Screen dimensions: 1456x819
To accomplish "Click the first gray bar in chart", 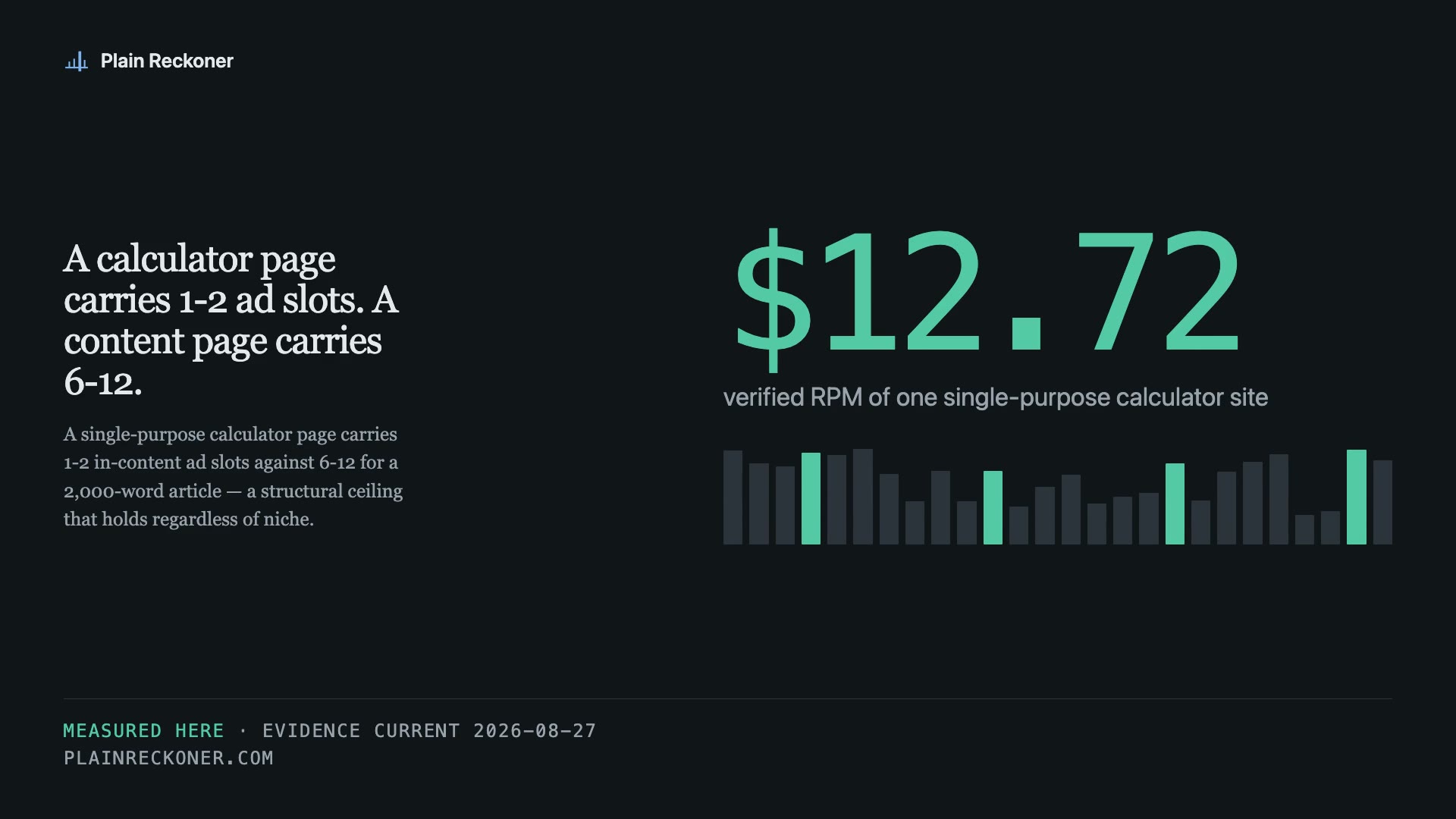I will [733, 497].
